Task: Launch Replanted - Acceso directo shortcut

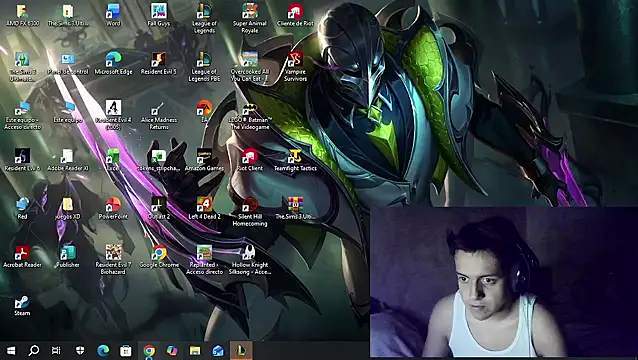Action: pos(204,260)
